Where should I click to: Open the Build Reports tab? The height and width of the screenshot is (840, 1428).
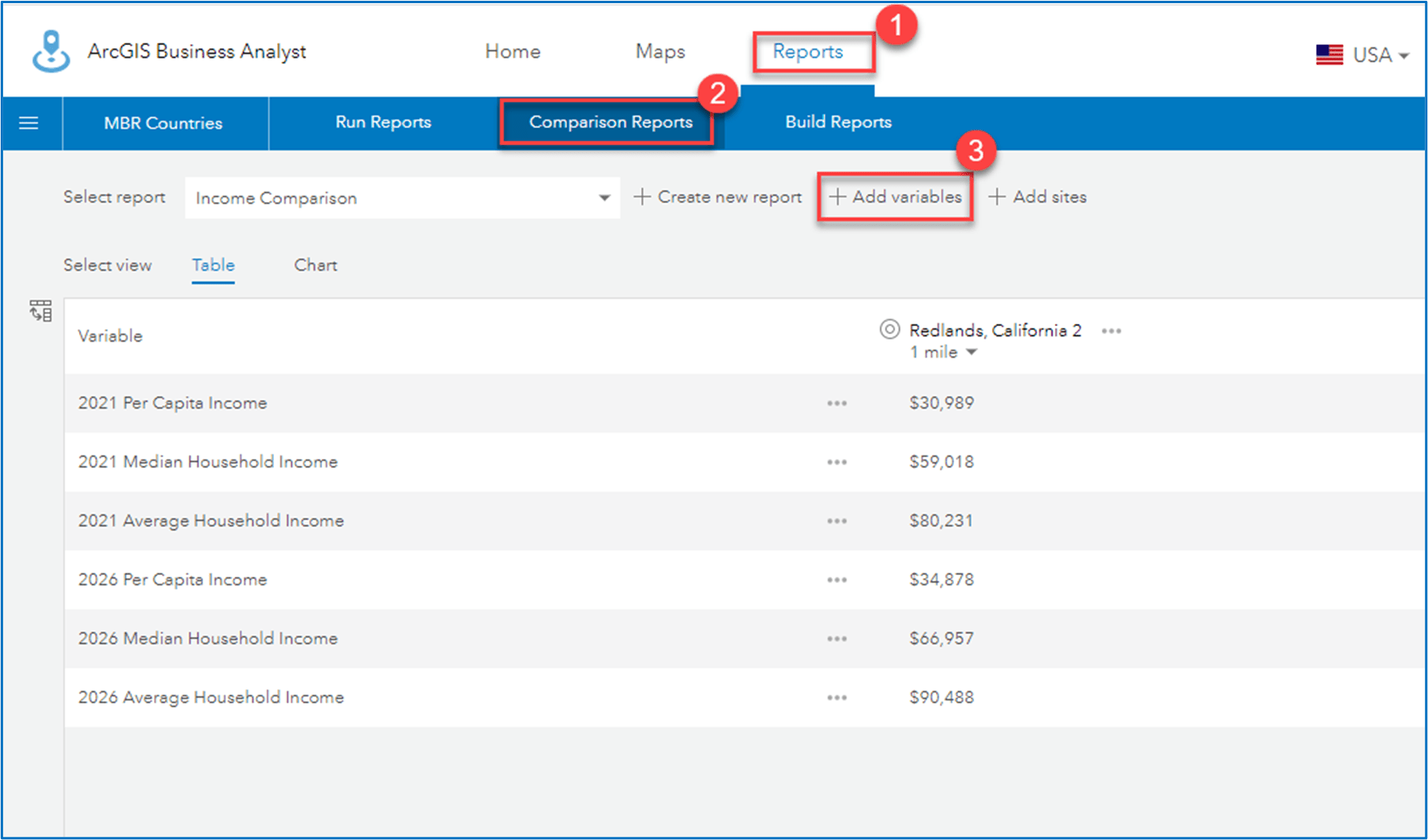tap(837, 122)
